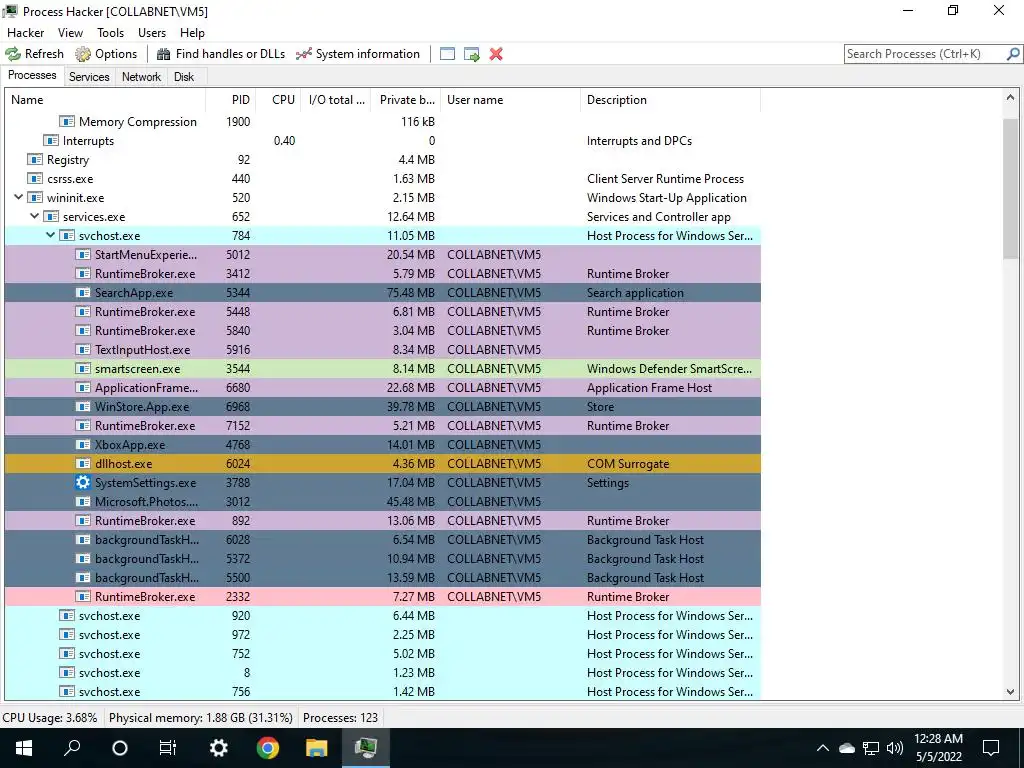This screenshot has height=768, width=1024.
Task: Select the ApplicationFrame... process row
Action: 383,387
